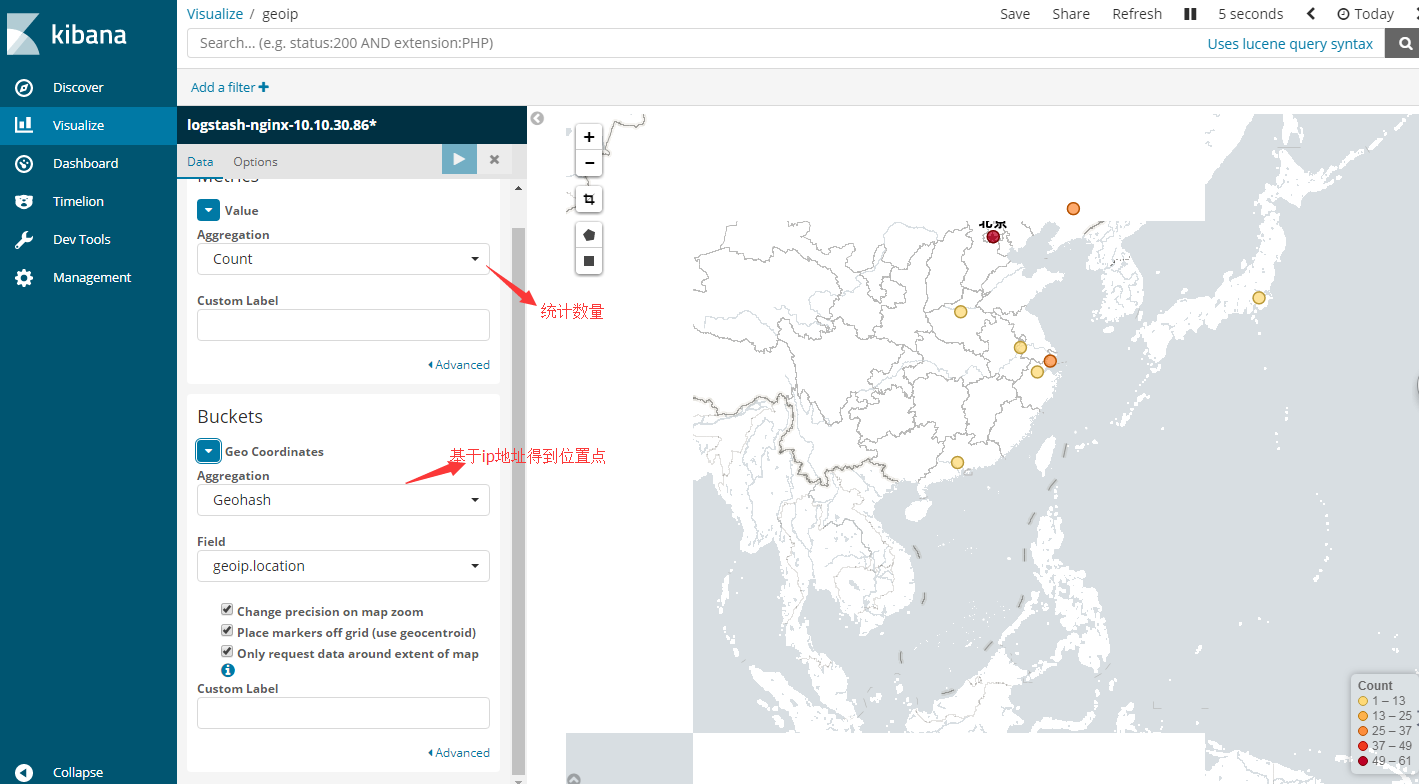The height and width of the screenshot is (784, 1419).
Task: Toggle Change precision on map zoom
Action: click(227, 609)
